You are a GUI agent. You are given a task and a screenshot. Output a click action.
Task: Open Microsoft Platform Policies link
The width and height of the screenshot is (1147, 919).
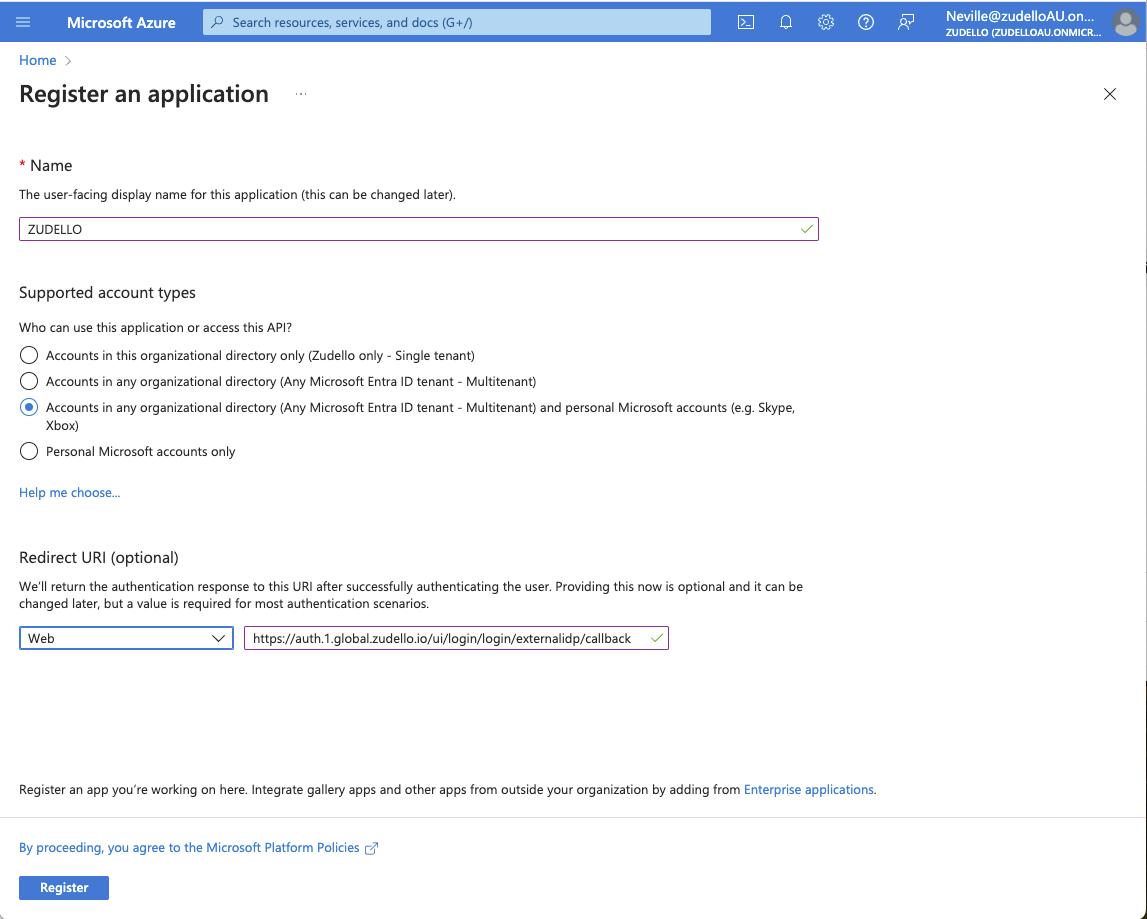pyautogui.click(x=189, y=847)
